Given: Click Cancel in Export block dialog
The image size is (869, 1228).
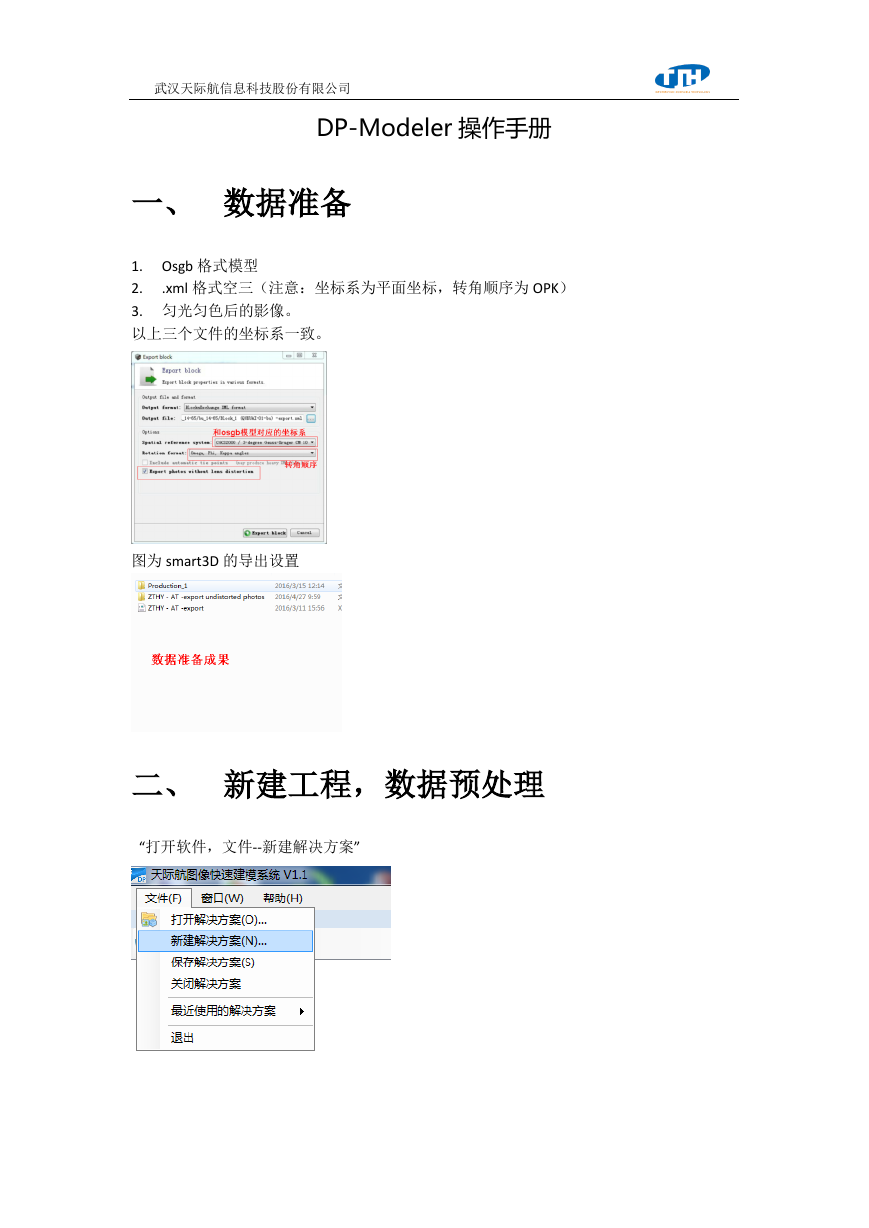Looking at the screenshot, I should (305, 533).
